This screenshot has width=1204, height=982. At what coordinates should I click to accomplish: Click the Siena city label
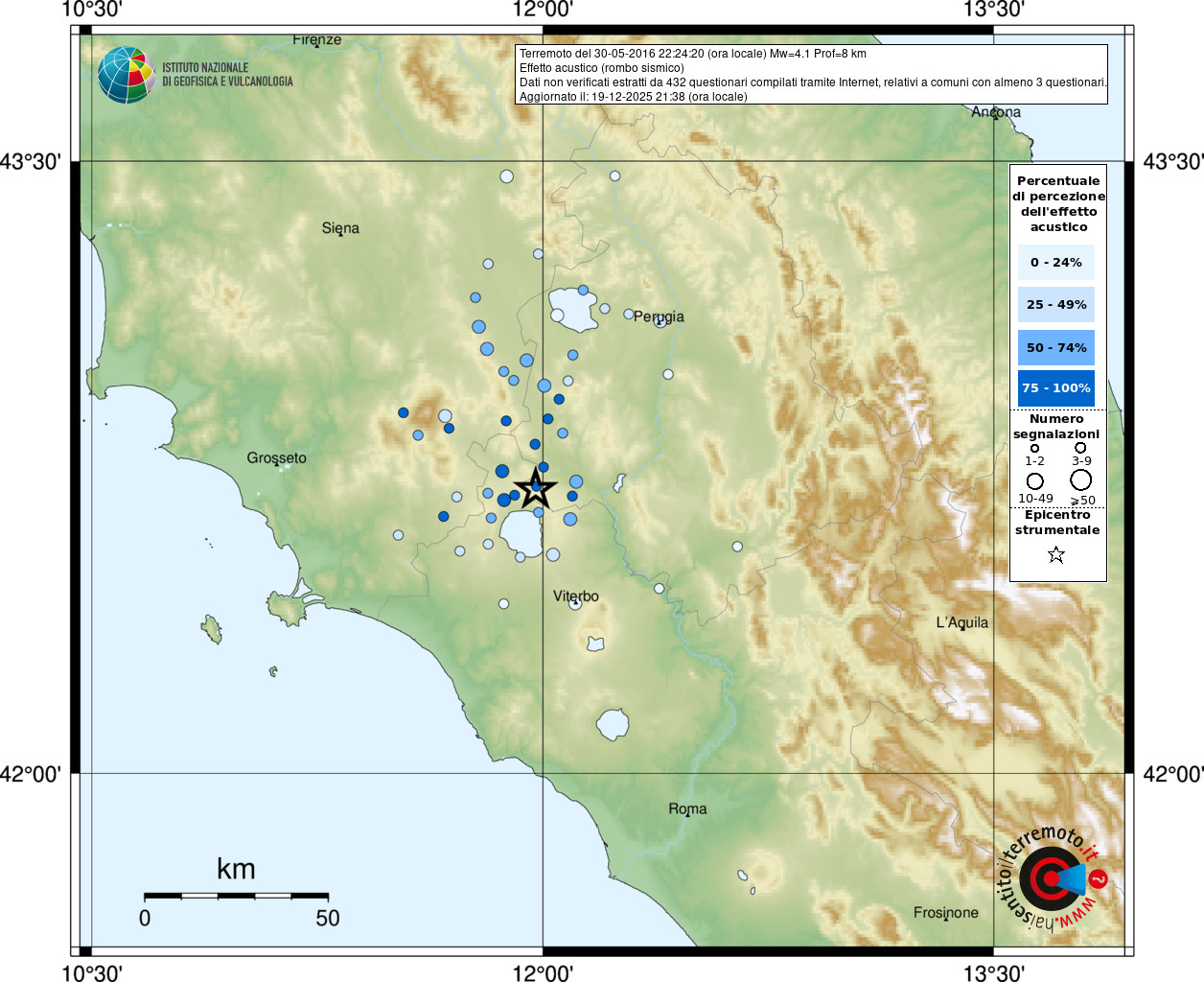340,228
